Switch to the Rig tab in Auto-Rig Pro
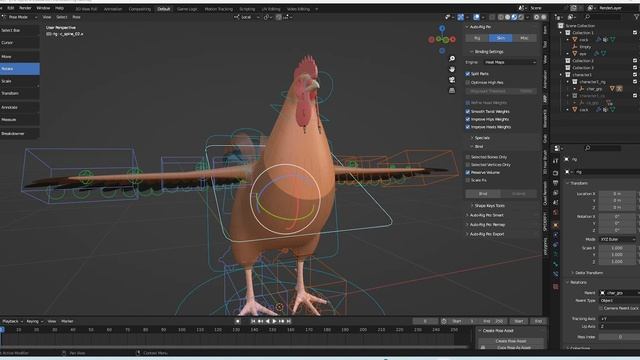The image size is (640, 360). click(x=477, y=38)
